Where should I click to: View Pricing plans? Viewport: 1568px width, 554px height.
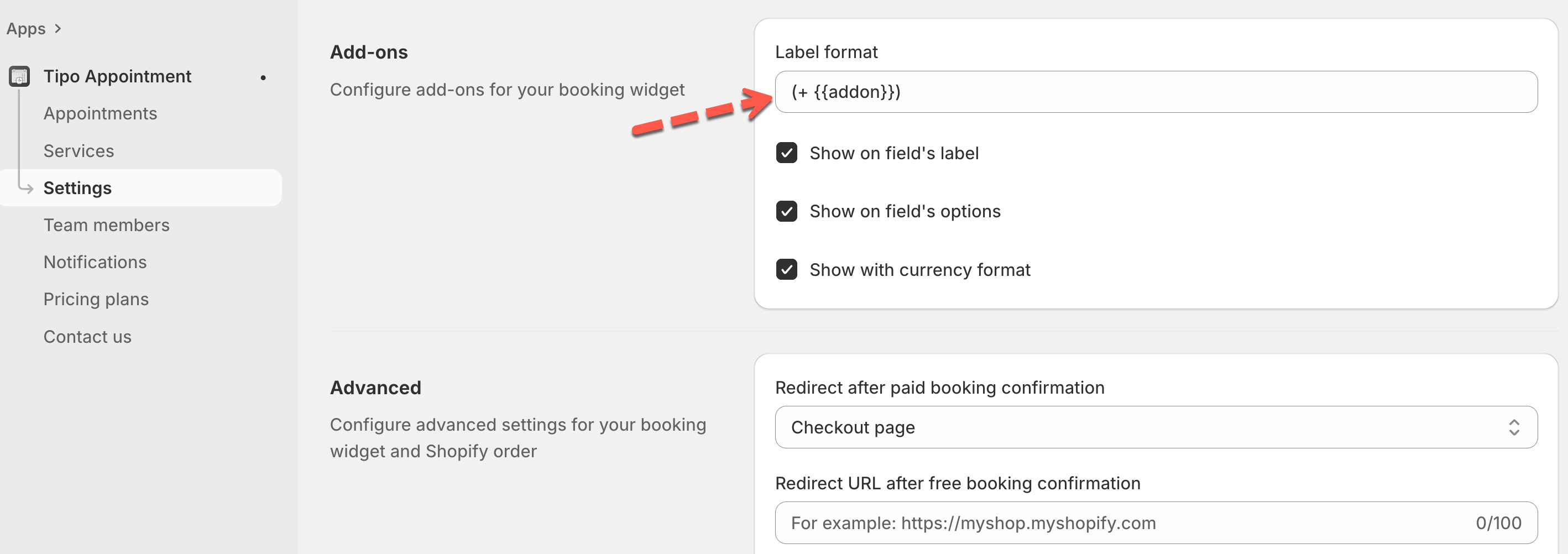coord(96,300)
